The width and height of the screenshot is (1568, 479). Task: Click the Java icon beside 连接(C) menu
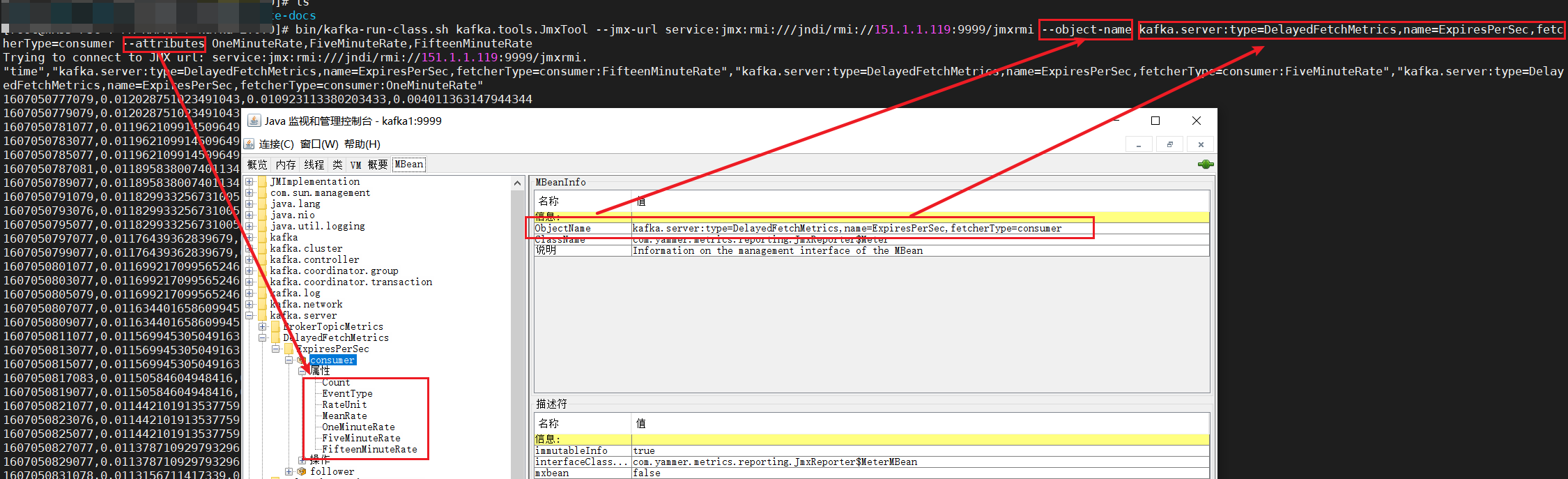pos(249,144)
